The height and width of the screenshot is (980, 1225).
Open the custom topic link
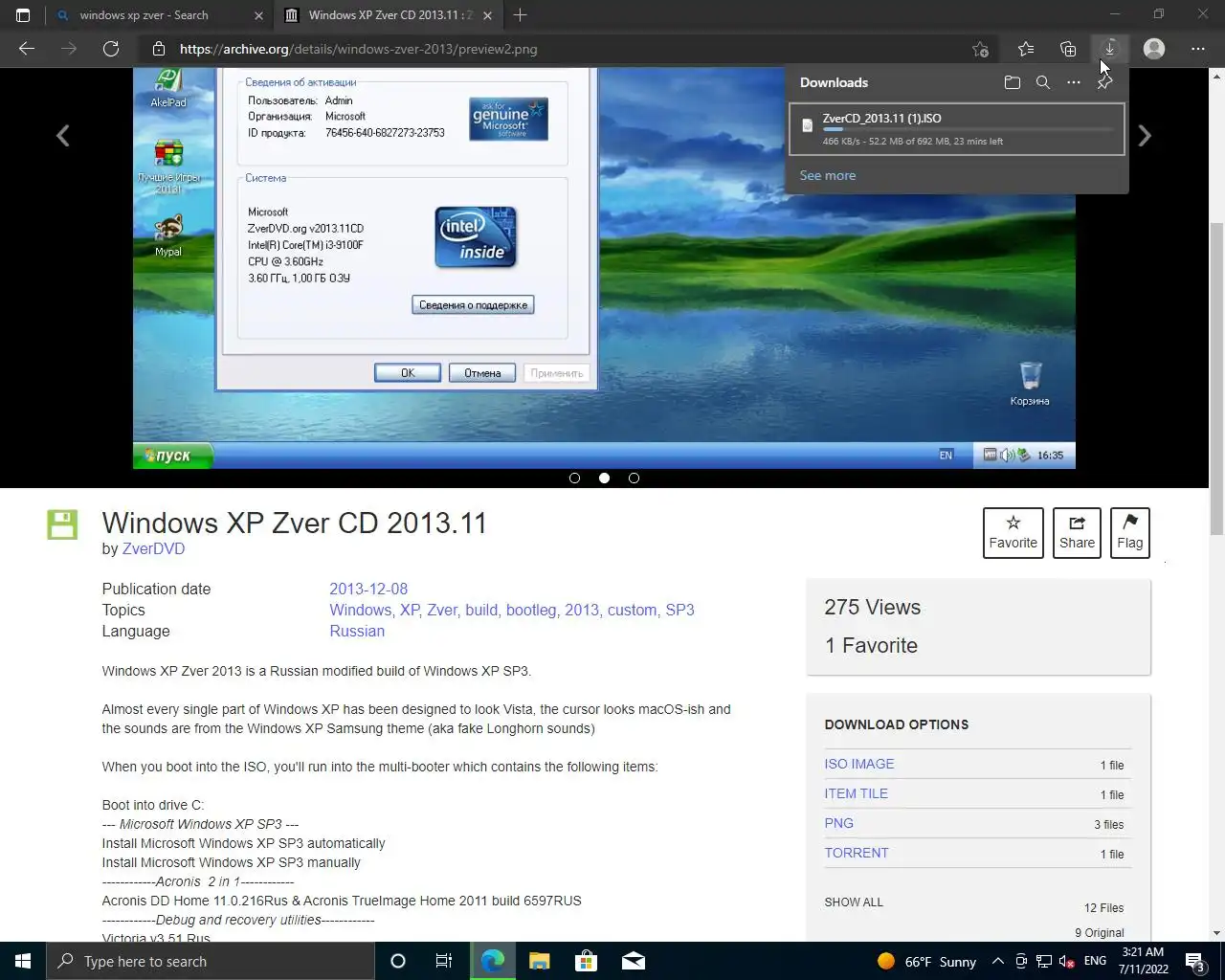(632, 610)
